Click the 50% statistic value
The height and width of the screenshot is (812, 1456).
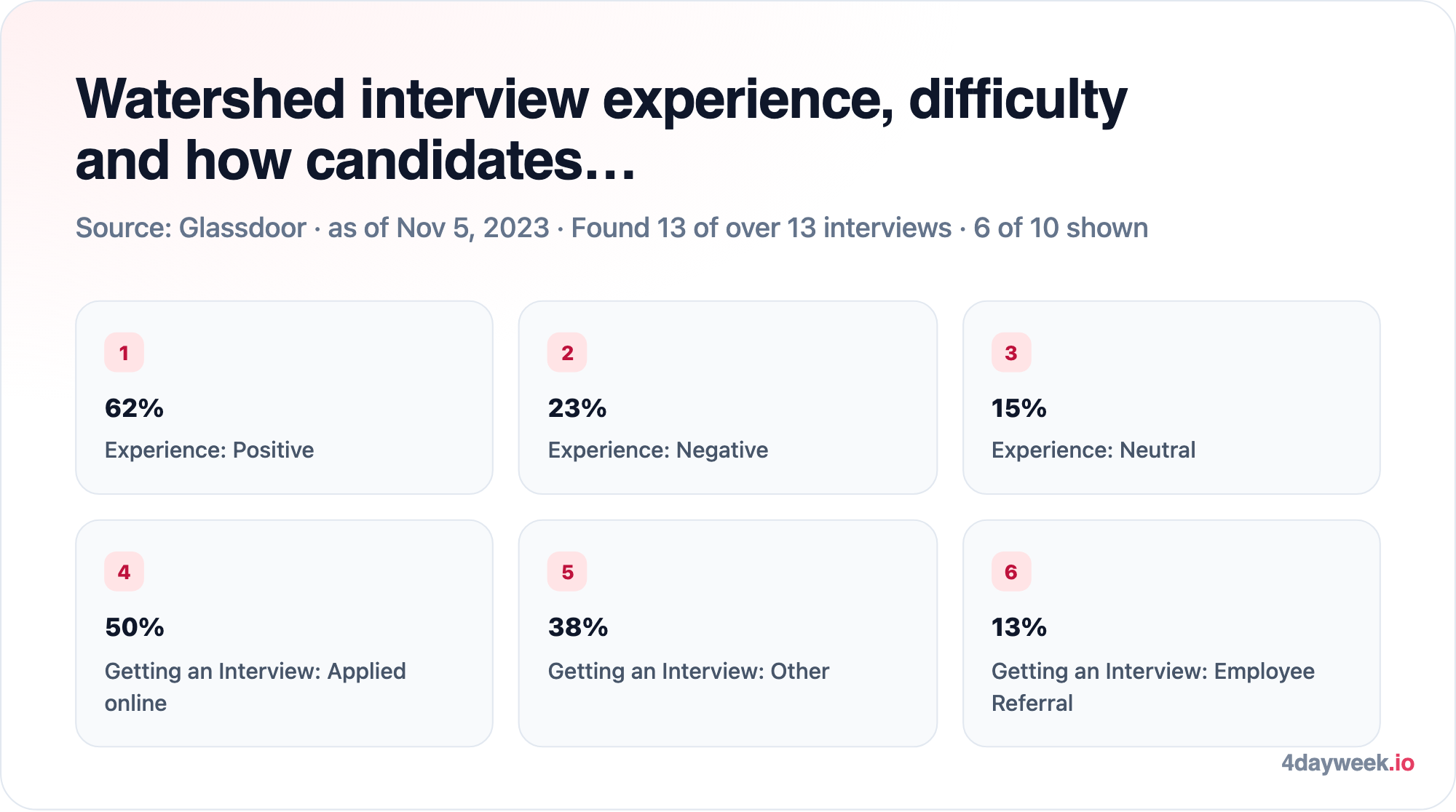[x=135, y=627]
